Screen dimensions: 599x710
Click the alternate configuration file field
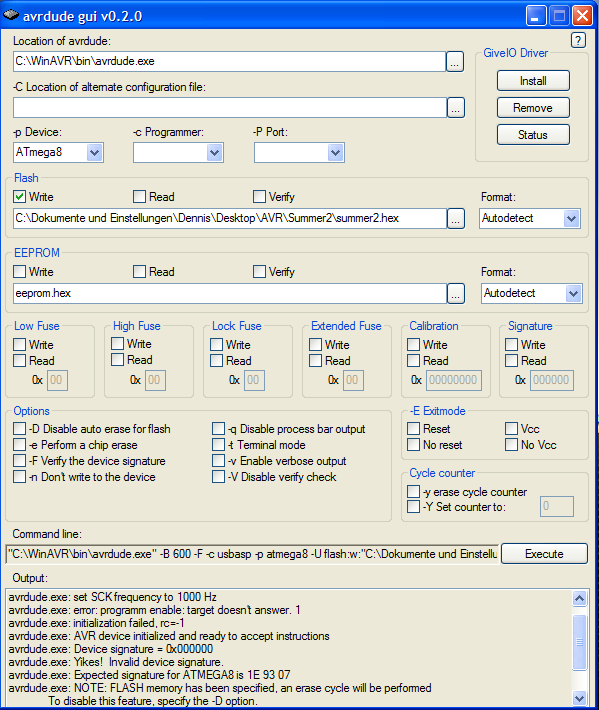pos(230,107)
